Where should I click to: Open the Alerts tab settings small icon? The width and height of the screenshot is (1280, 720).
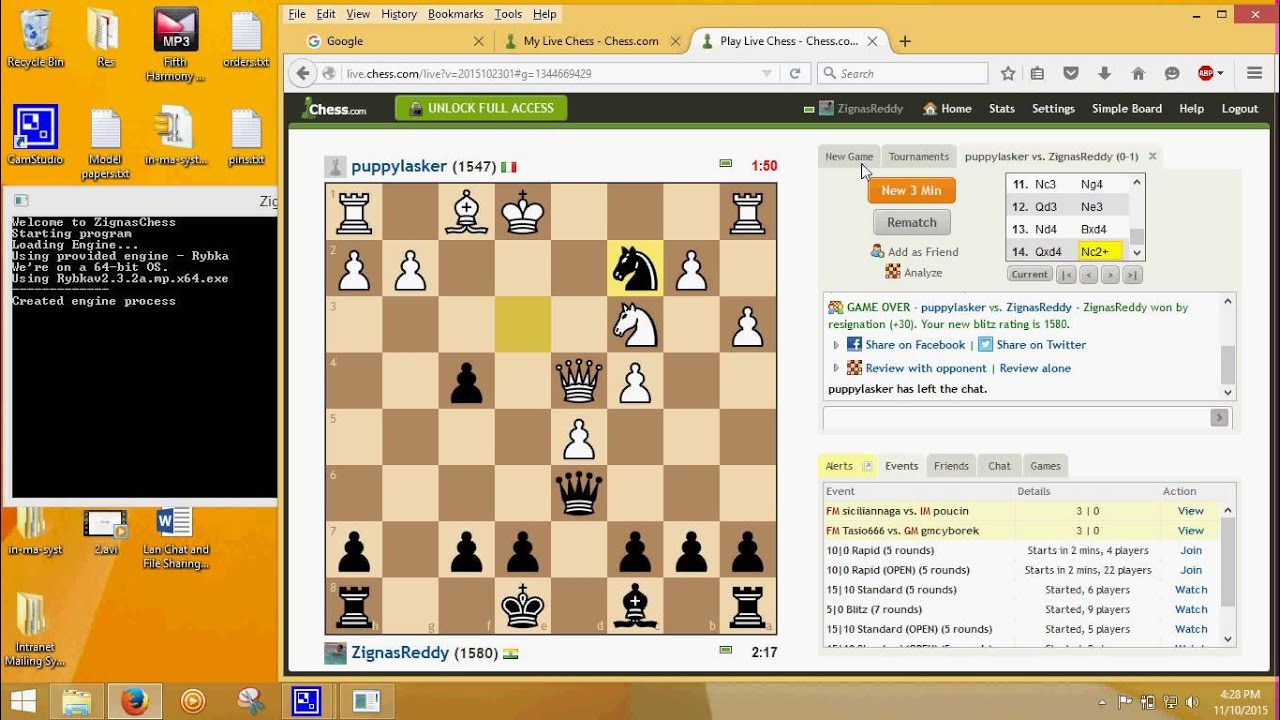coord(867,466)
